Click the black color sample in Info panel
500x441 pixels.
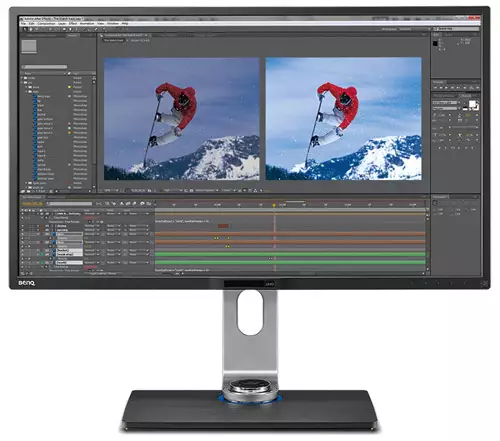point(435,43)
